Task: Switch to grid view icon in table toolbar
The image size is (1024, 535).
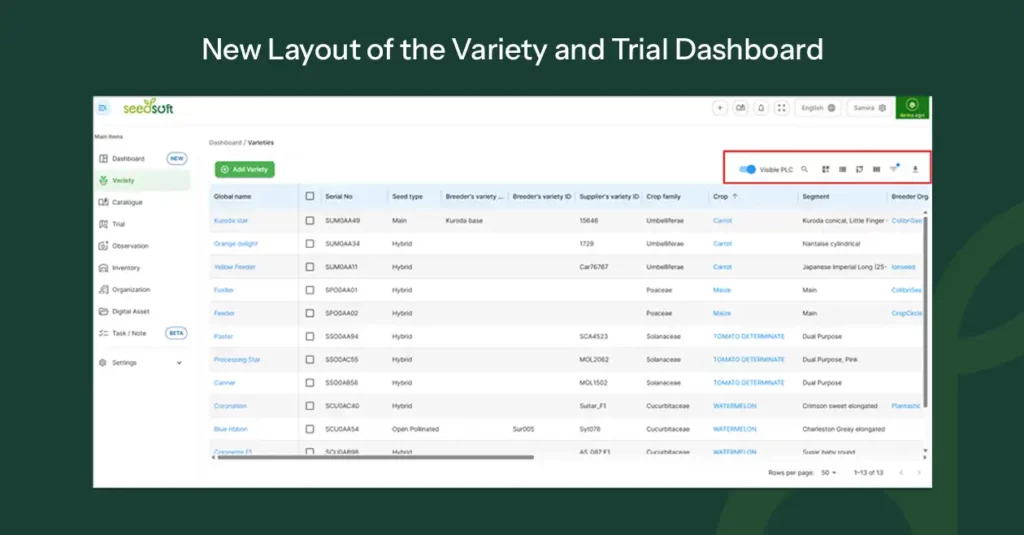Action: click(825, 169)
